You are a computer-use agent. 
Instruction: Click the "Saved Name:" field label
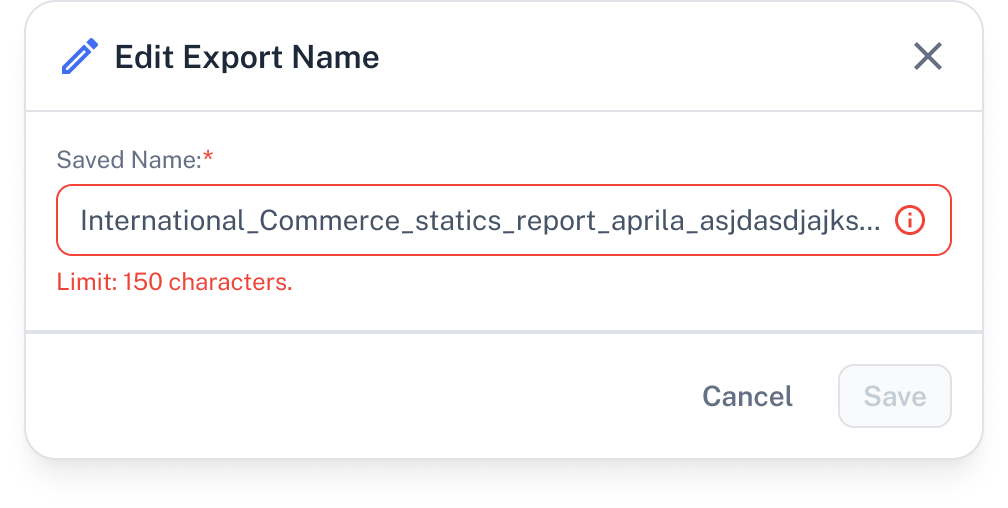129,159
